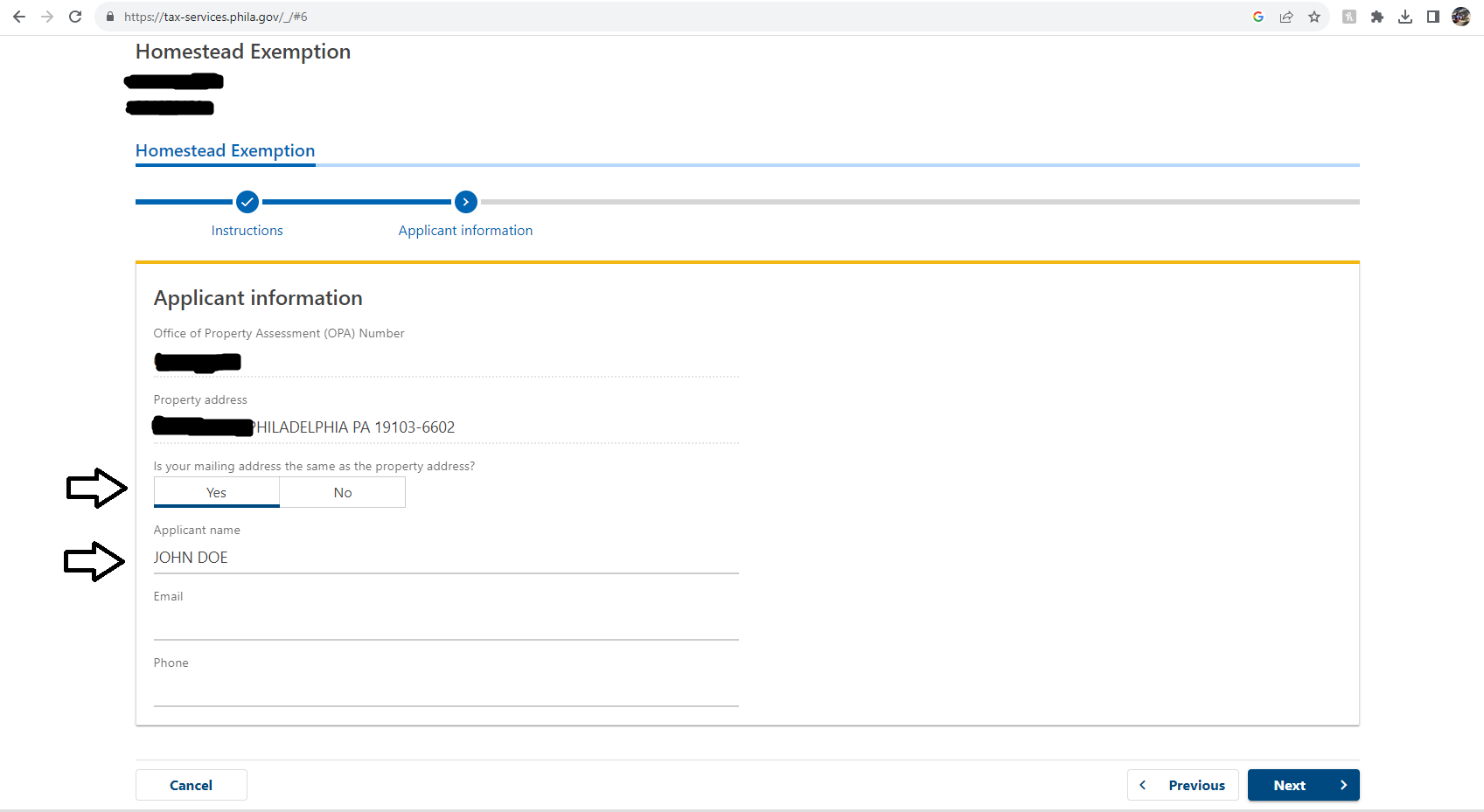
Task: Click the mailing address question text
Action: 314,466
